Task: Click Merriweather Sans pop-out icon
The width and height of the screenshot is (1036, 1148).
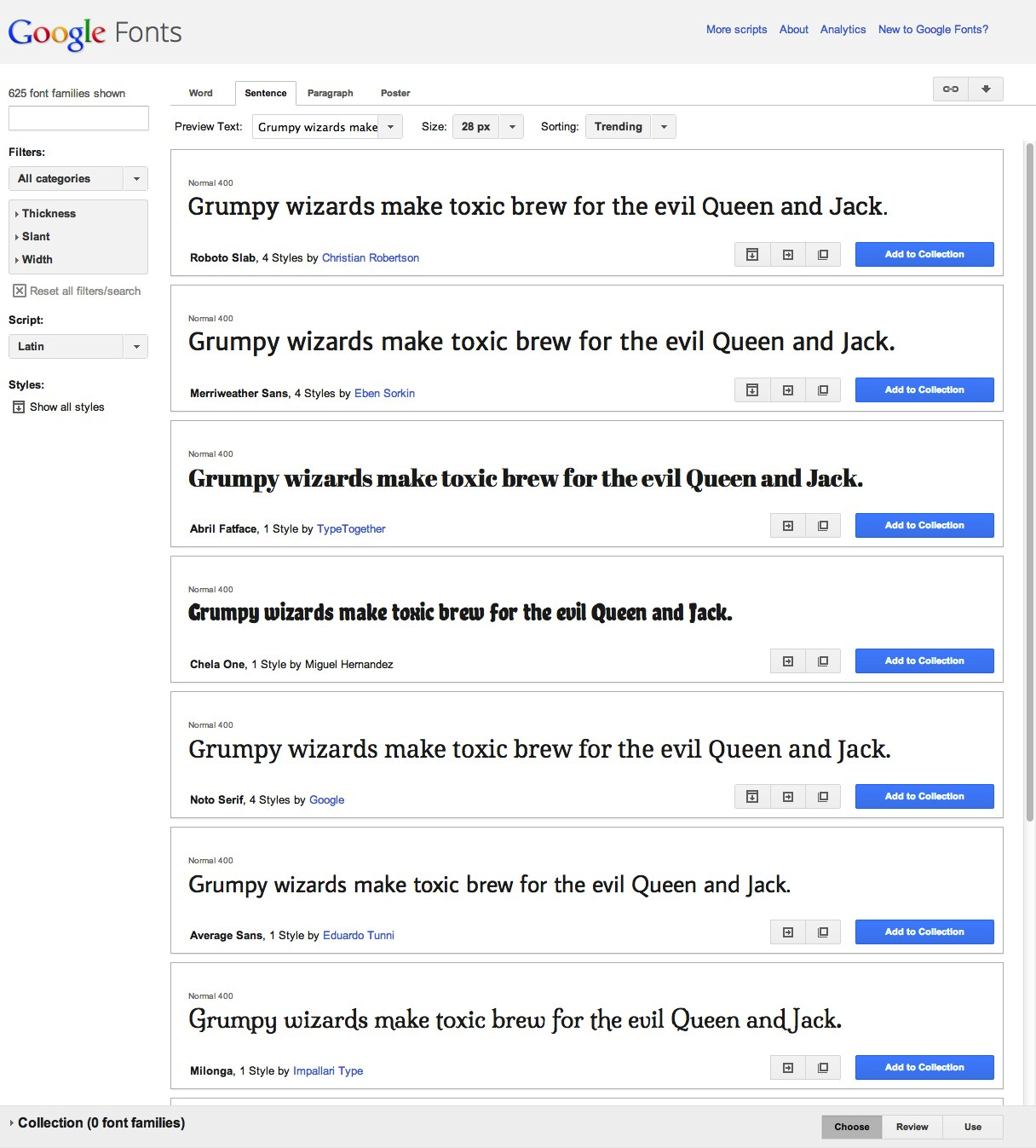Action: 823,389
